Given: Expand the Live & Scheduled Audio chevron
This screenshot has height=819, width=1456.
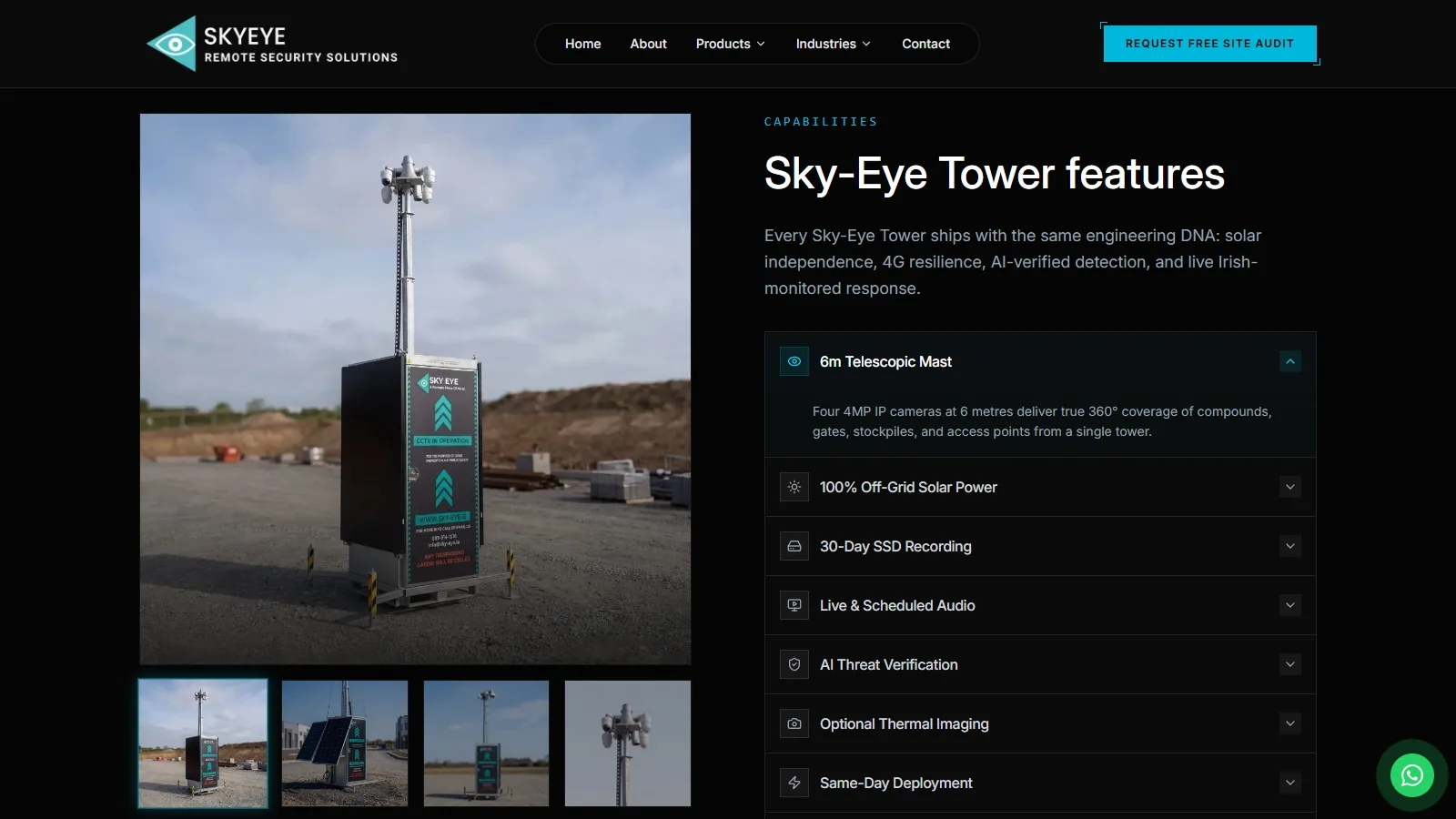Looking at the screenshot, I should point(1289,605).
